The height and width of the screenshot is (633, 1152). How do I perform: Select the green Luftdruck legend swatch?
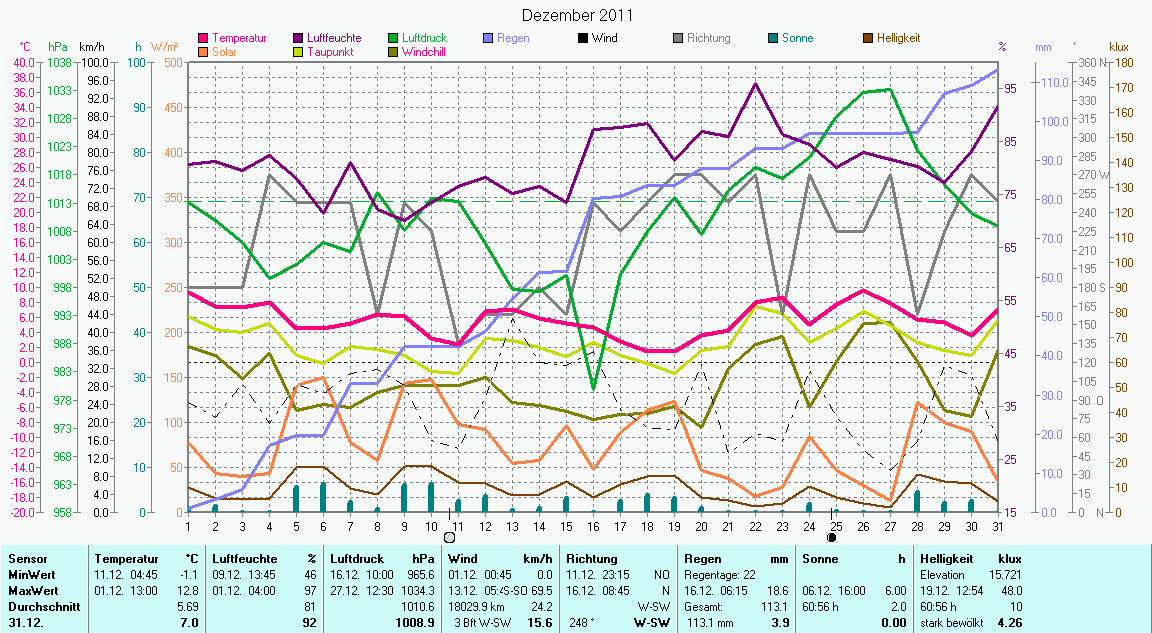pos(395,39)
